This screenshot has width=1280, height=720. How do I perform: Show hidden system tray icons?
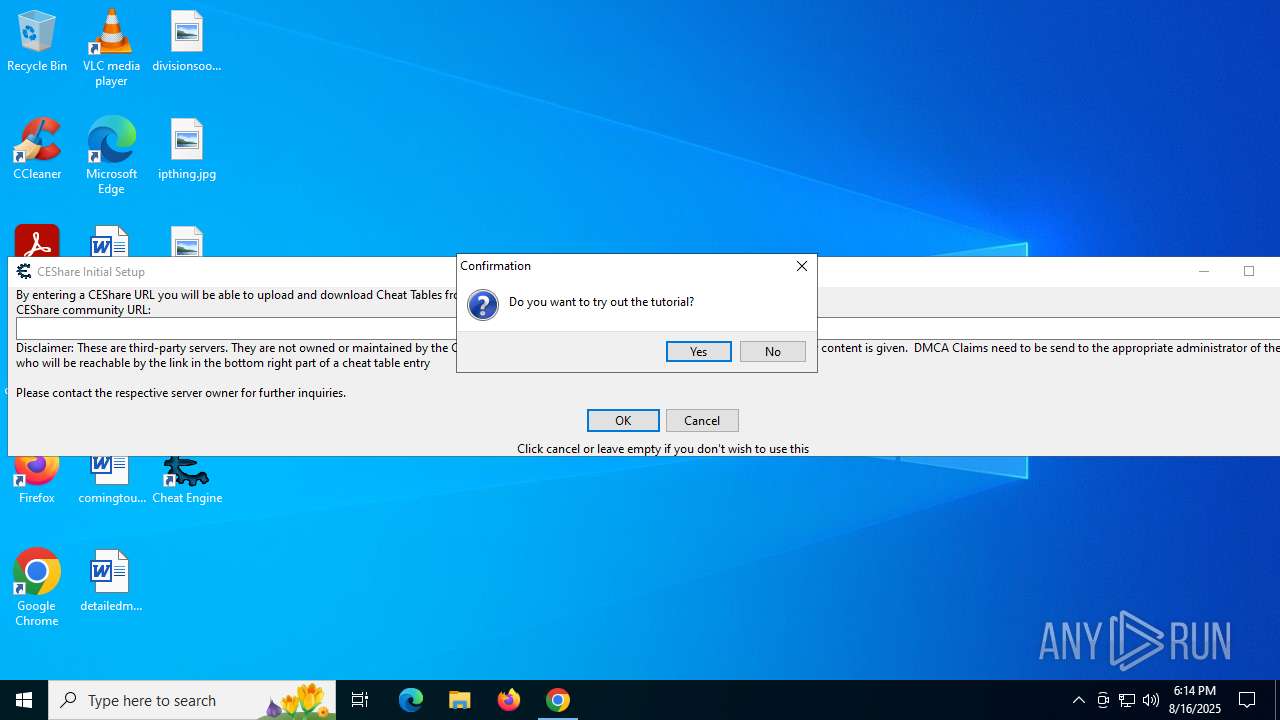pos(1078,700)
